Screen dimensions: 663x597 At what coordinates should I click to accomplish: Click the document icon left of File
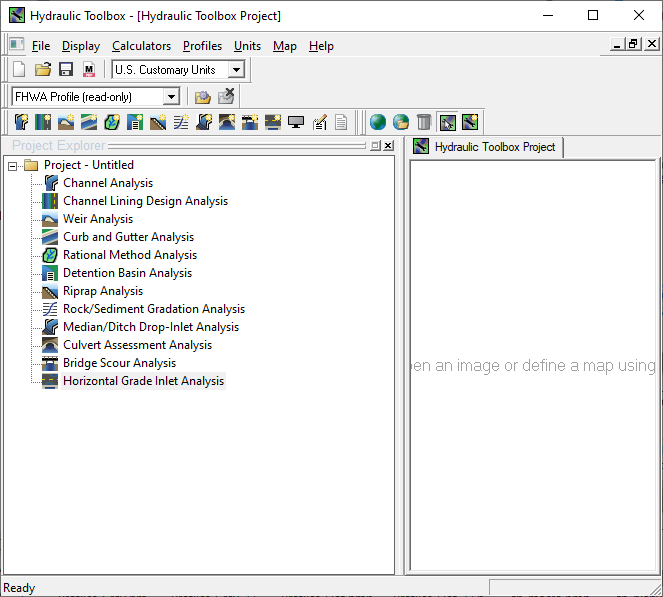pyautogui.click(x=16, y=44)
